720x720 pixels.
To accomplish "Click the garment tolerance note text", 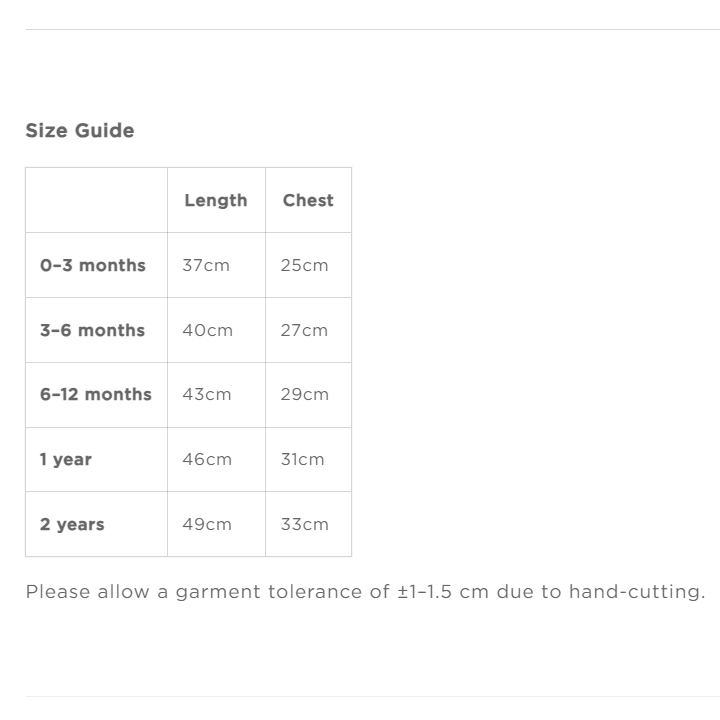I will 365,591.
